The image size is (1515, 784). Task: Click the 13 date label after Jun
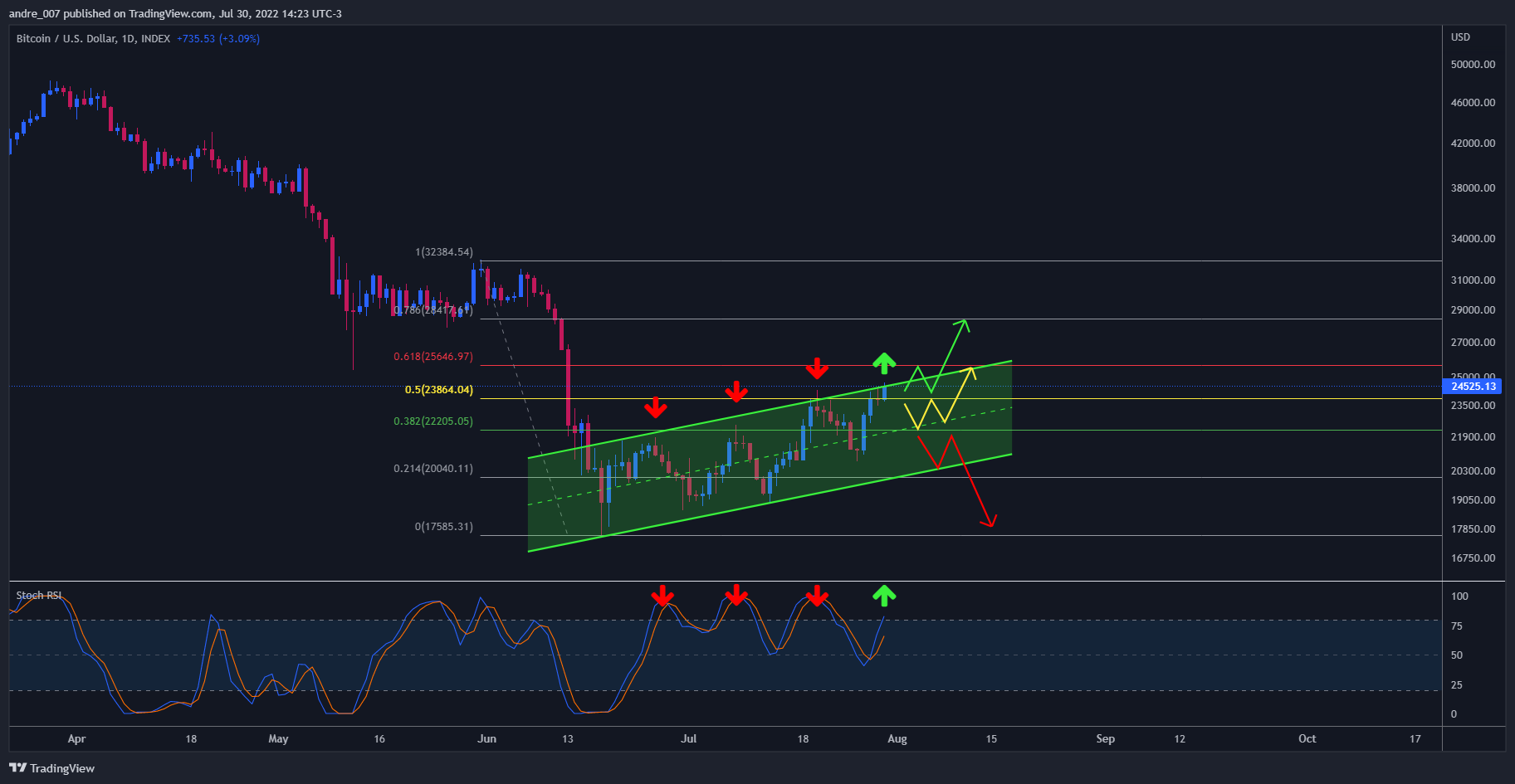coord(568,739)
